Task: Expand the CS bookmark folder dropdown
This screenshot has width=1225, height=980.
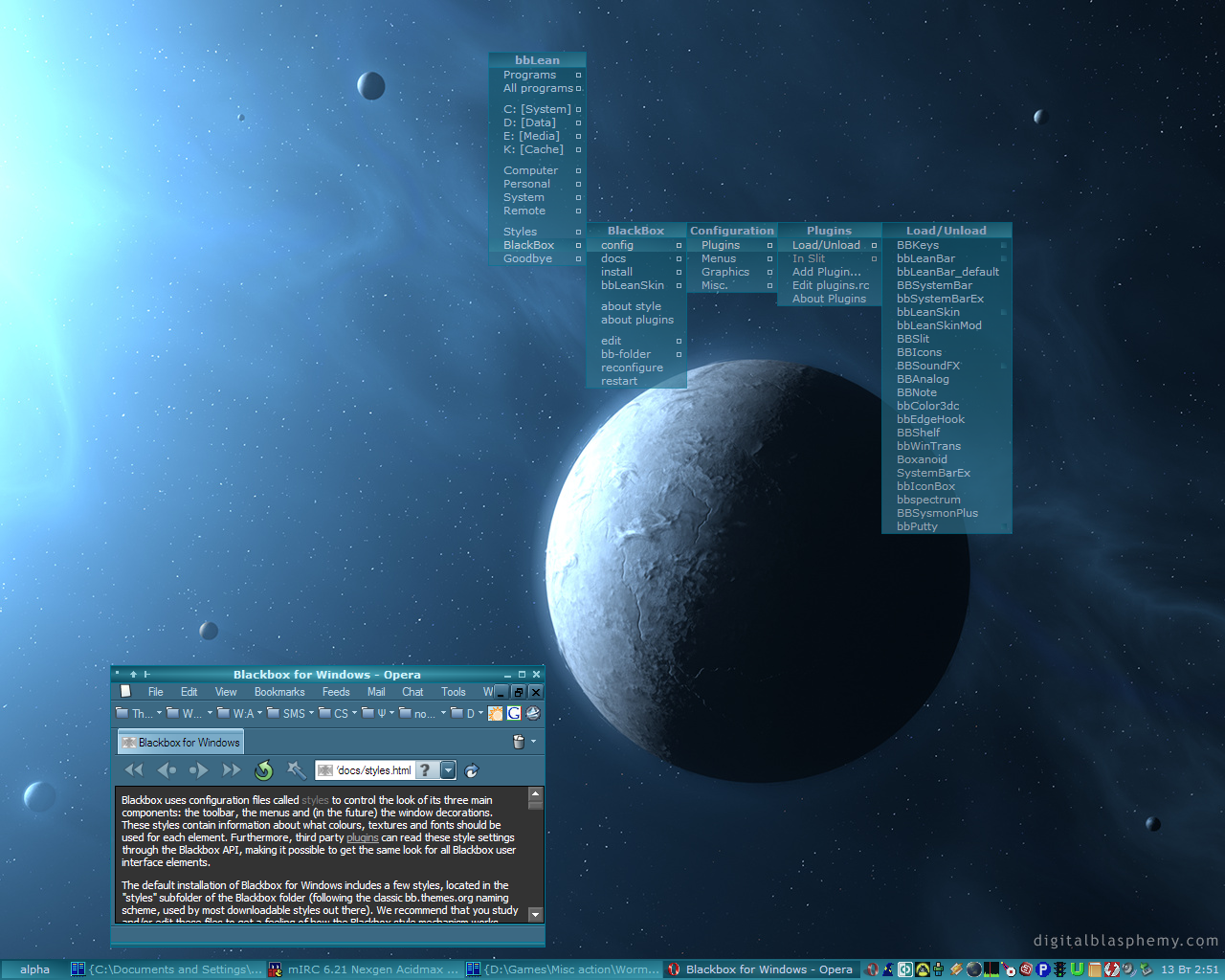Action: pos(354,713)
